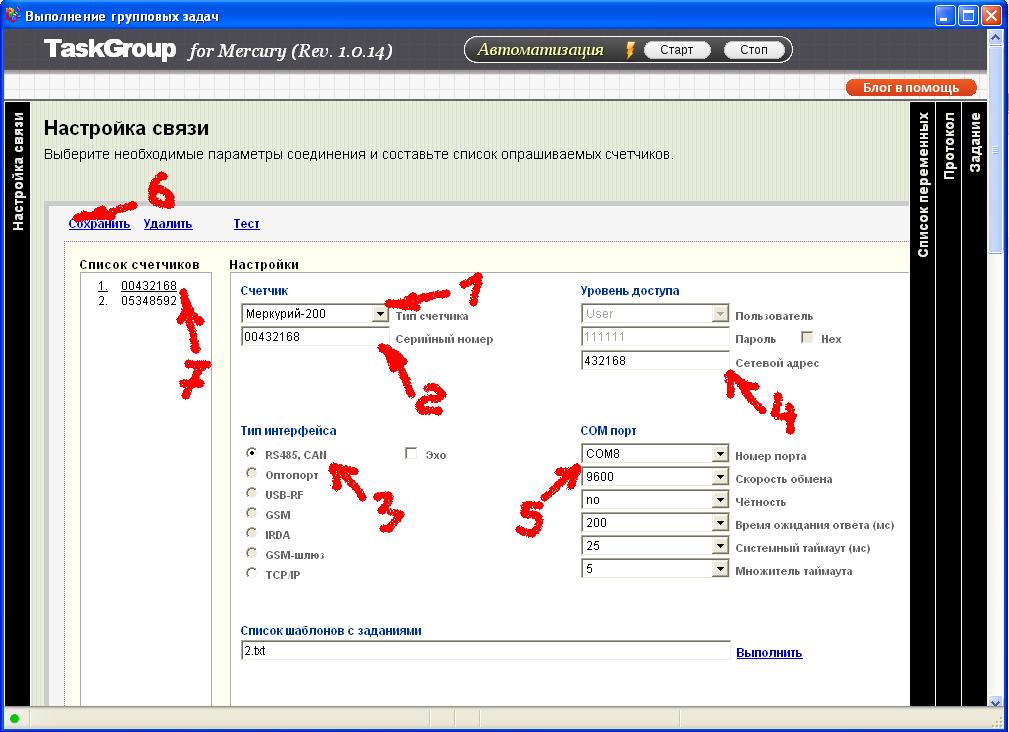Close the Выполнение групповых задач window
Viewport: 1009px width, 732px height.
pos(991,15)
